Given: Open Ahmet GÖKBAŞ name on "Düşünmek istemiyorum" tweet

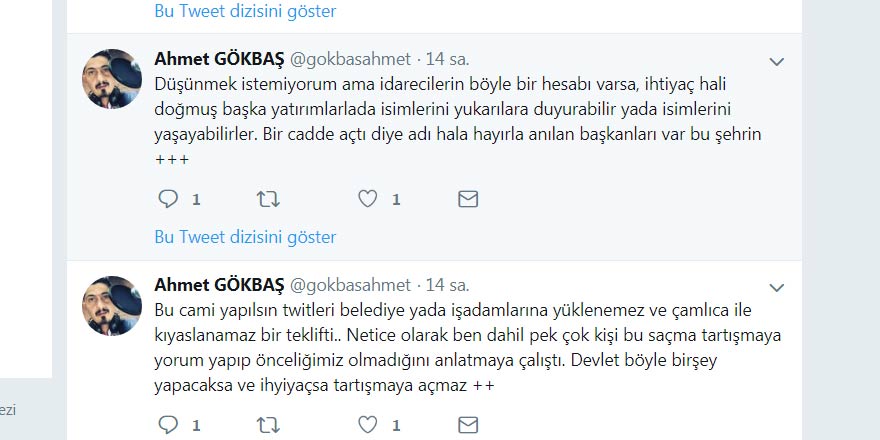Looking at the screenshot, I should click(x=220, y=59).
